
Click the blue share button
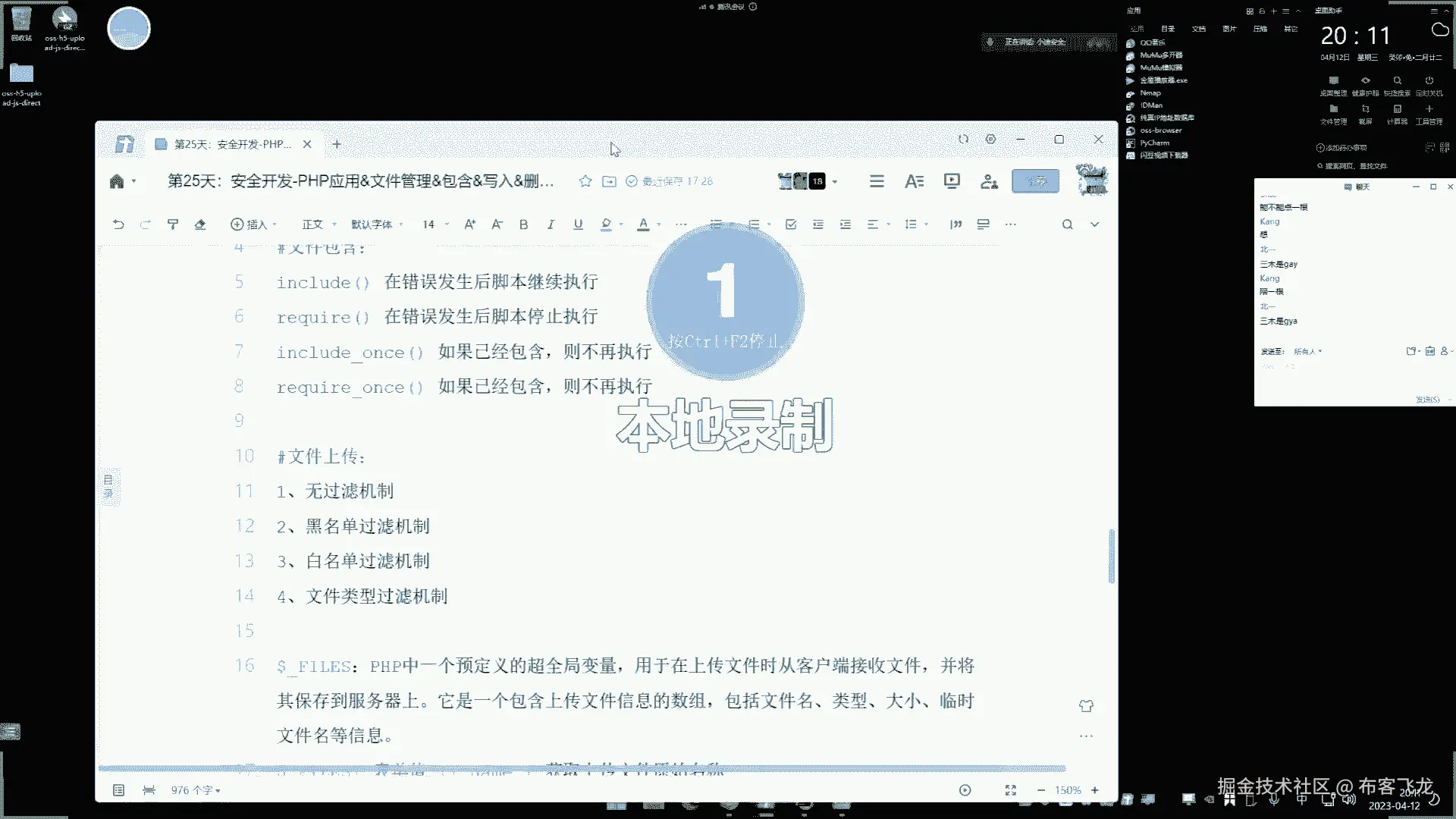tap(1035, 181)
